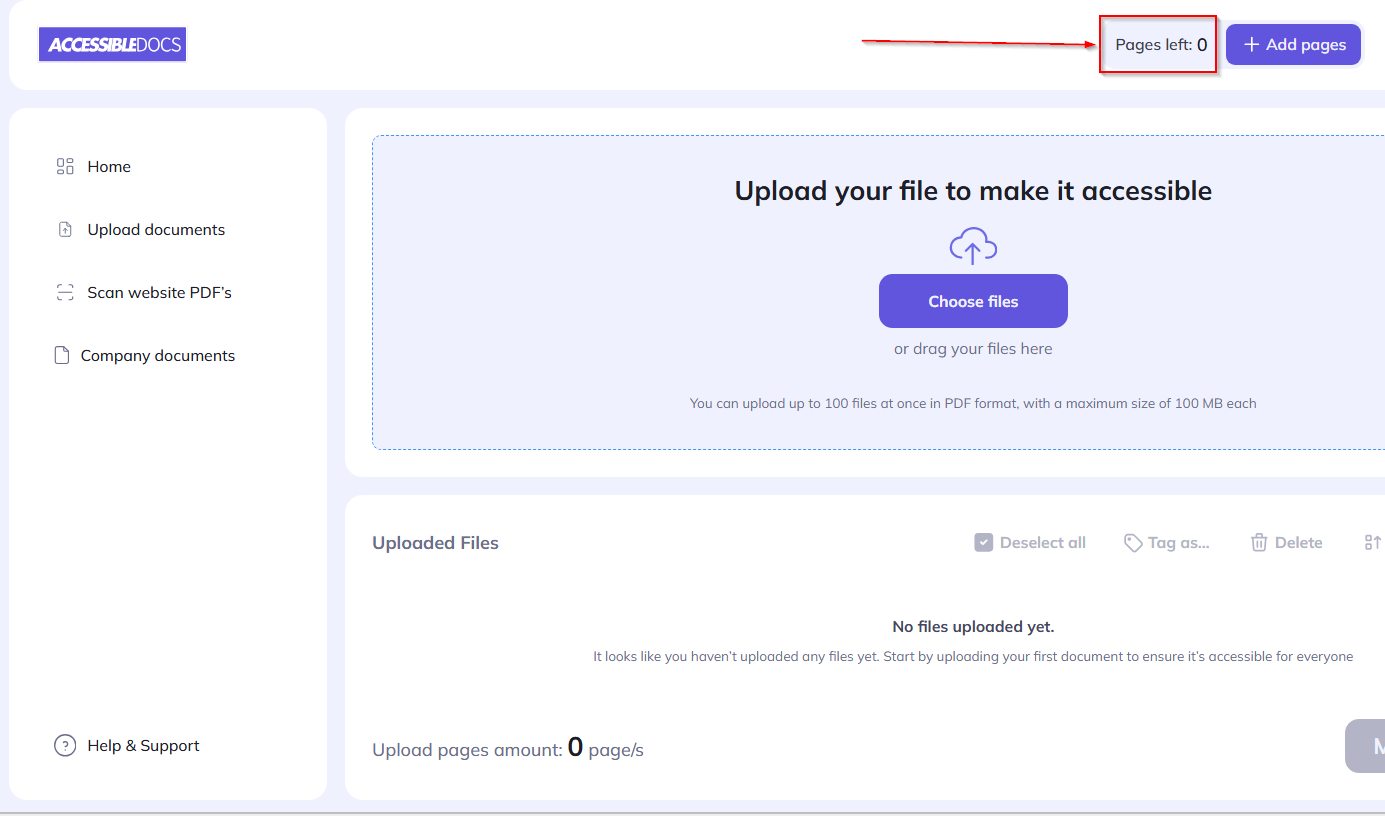Click the ACCESSIBLEDOCS logo
The image size is (1385, 816).
[x=112, y=44]
